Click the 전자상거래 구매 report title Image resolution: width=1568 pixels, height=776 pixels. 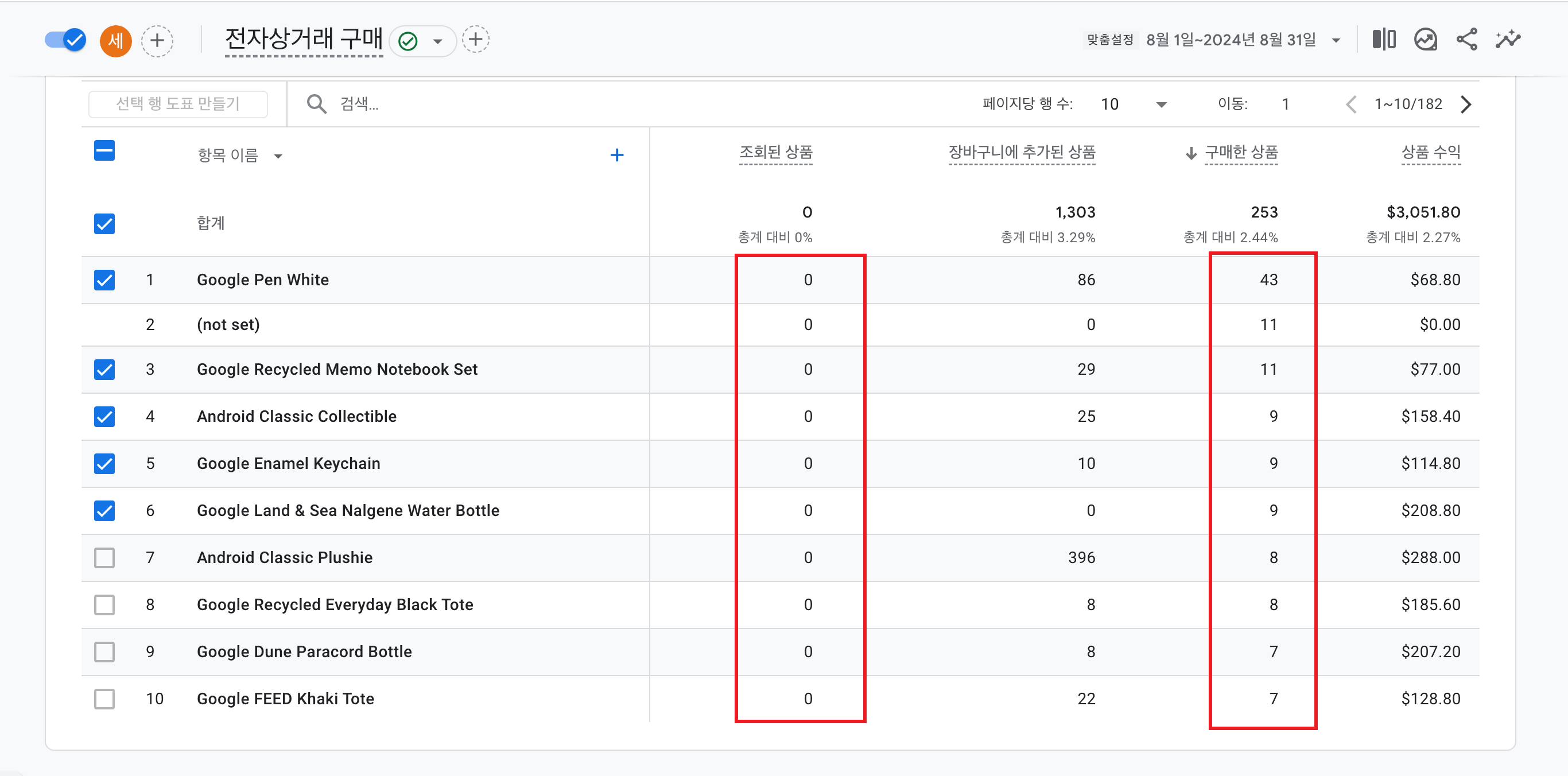pos(304,40)
